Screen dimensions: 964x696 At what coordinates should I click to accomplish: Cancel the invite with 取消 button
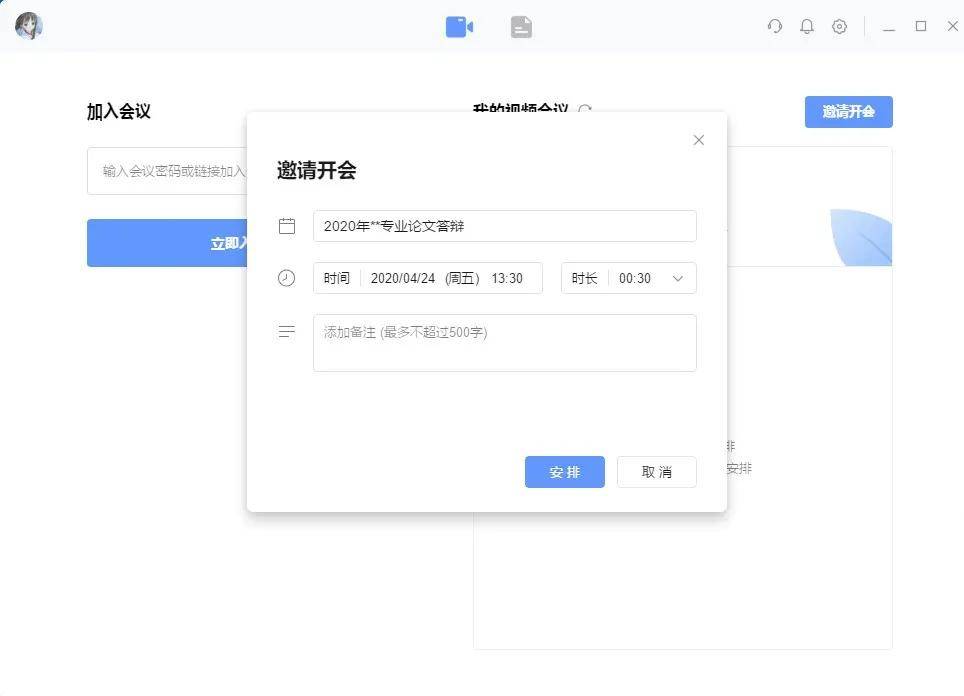tap(656, 471)
